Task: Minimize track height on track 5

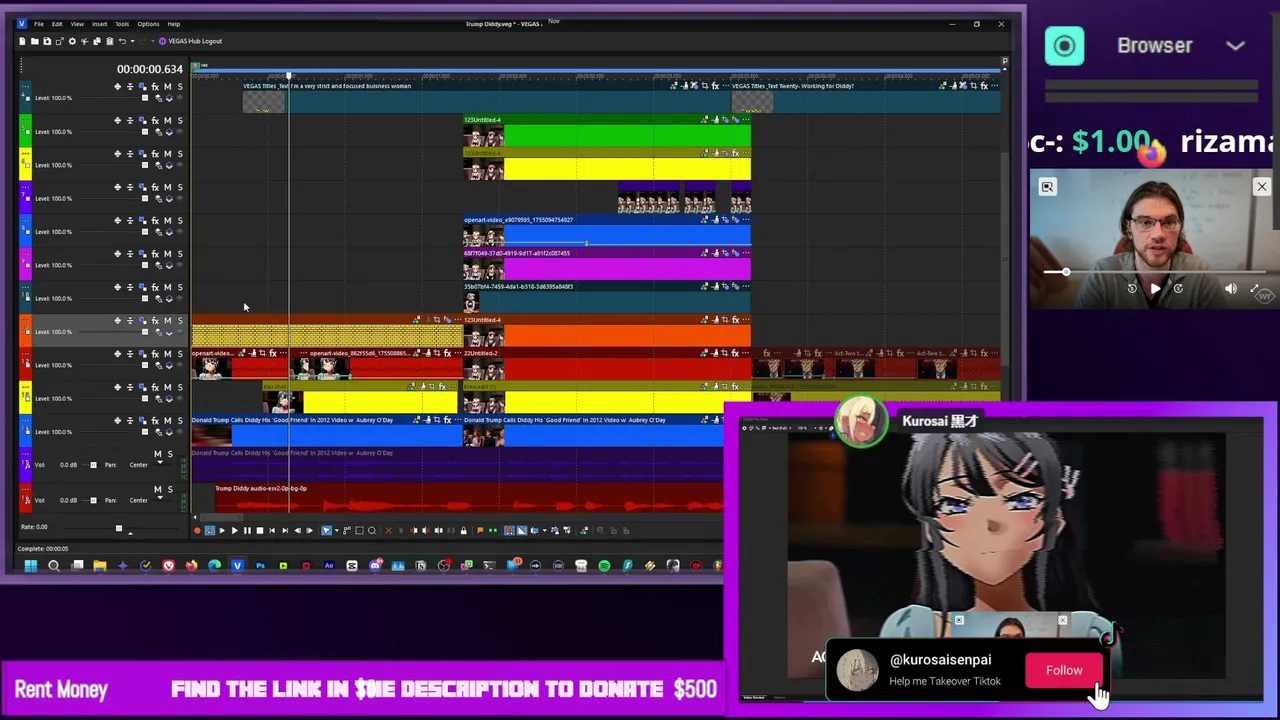Action: point(130,120)
